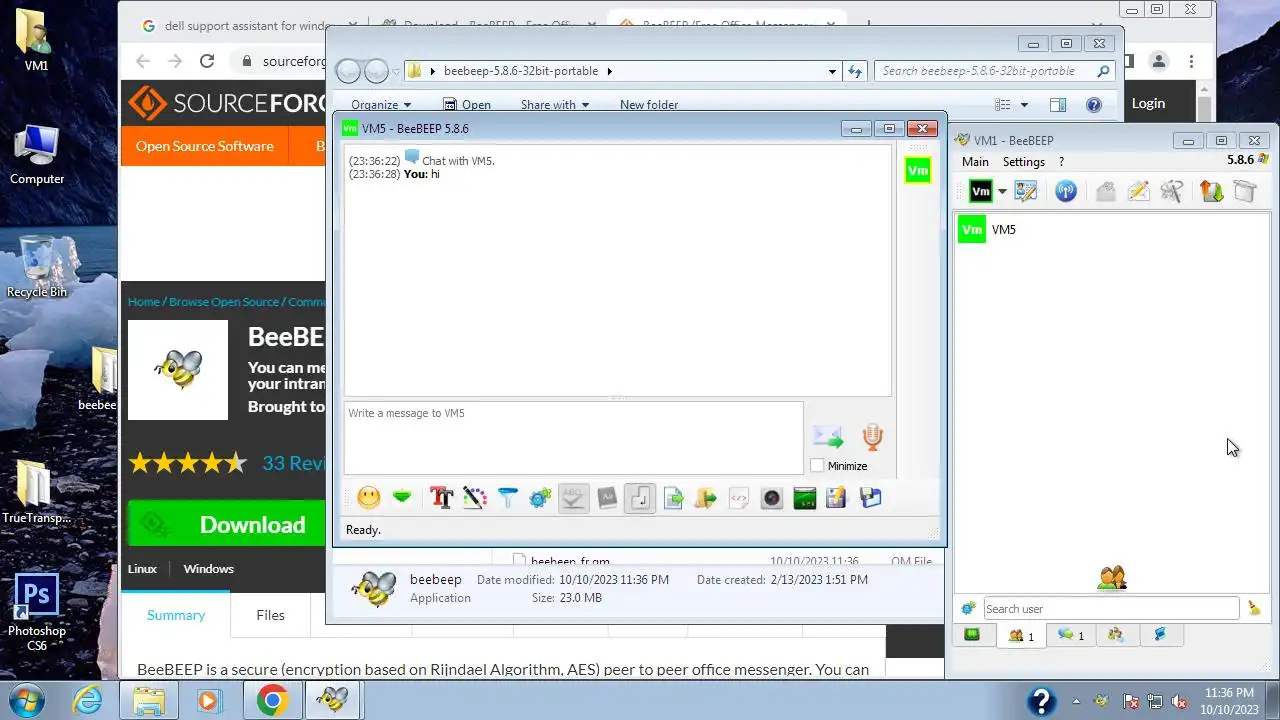Click the send file document icon
The image size is (1280, 720).
pos(673,497)
